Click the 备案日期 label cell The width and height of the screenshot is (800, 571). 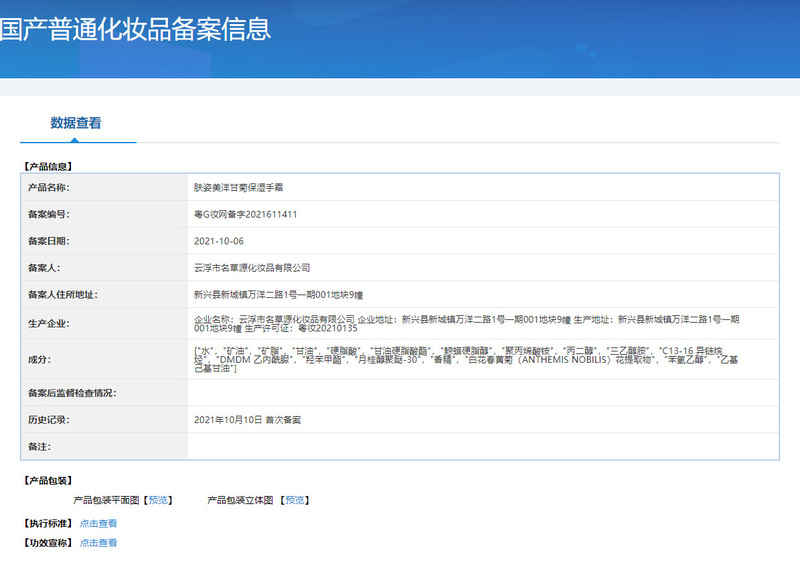[104, 241]
